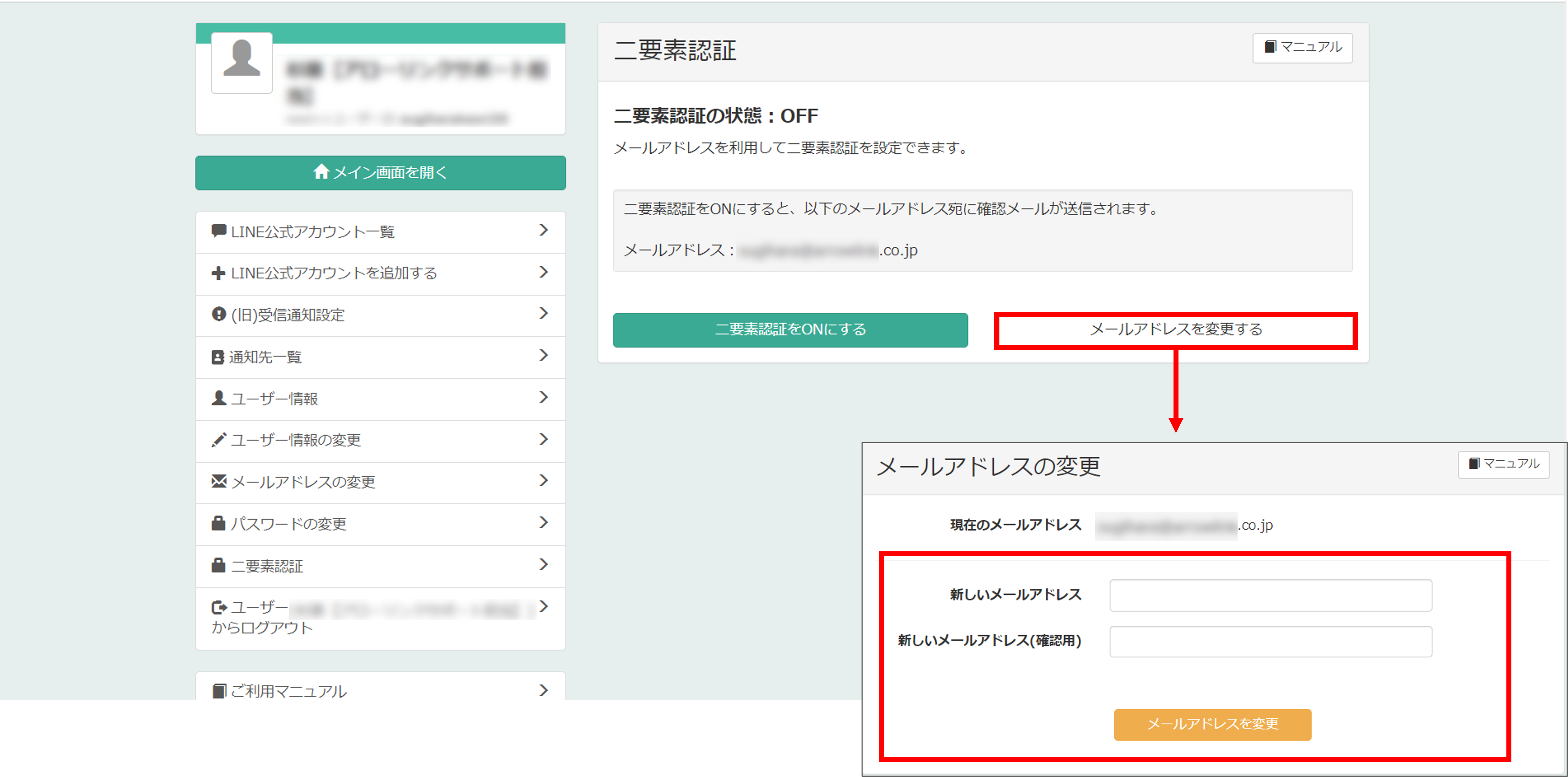Expand the ユーザー情報 chevron
The width and height of the screenshot is (1568, 777).
tap(544, 397)
